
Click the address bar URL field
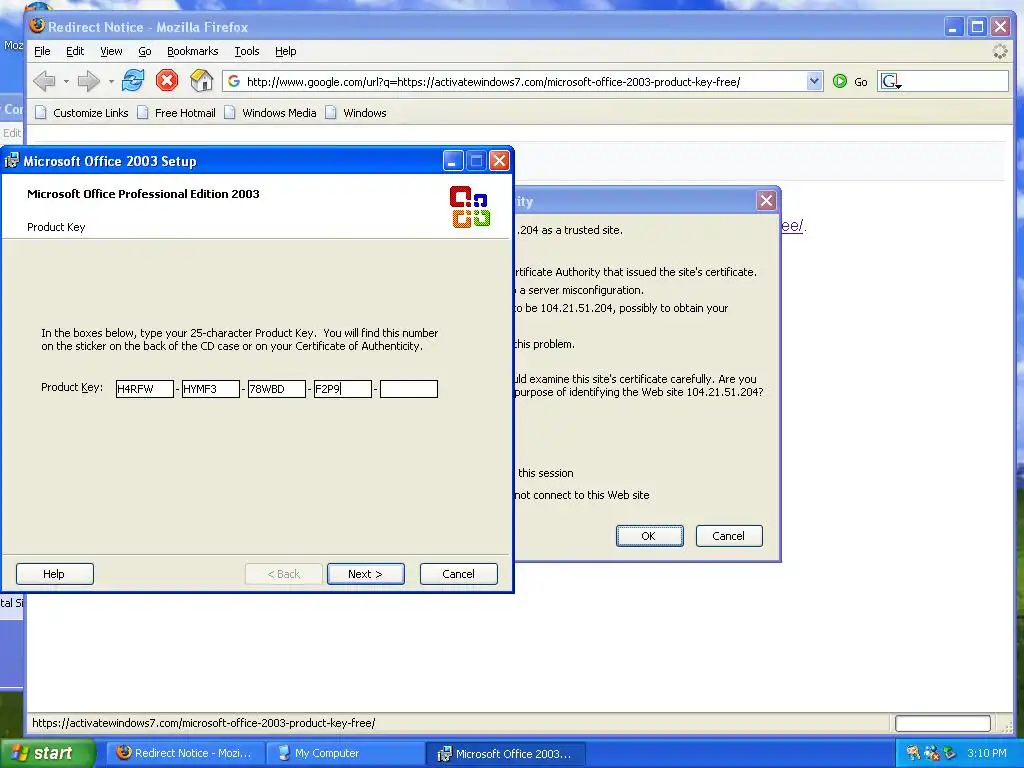(522, 82)
